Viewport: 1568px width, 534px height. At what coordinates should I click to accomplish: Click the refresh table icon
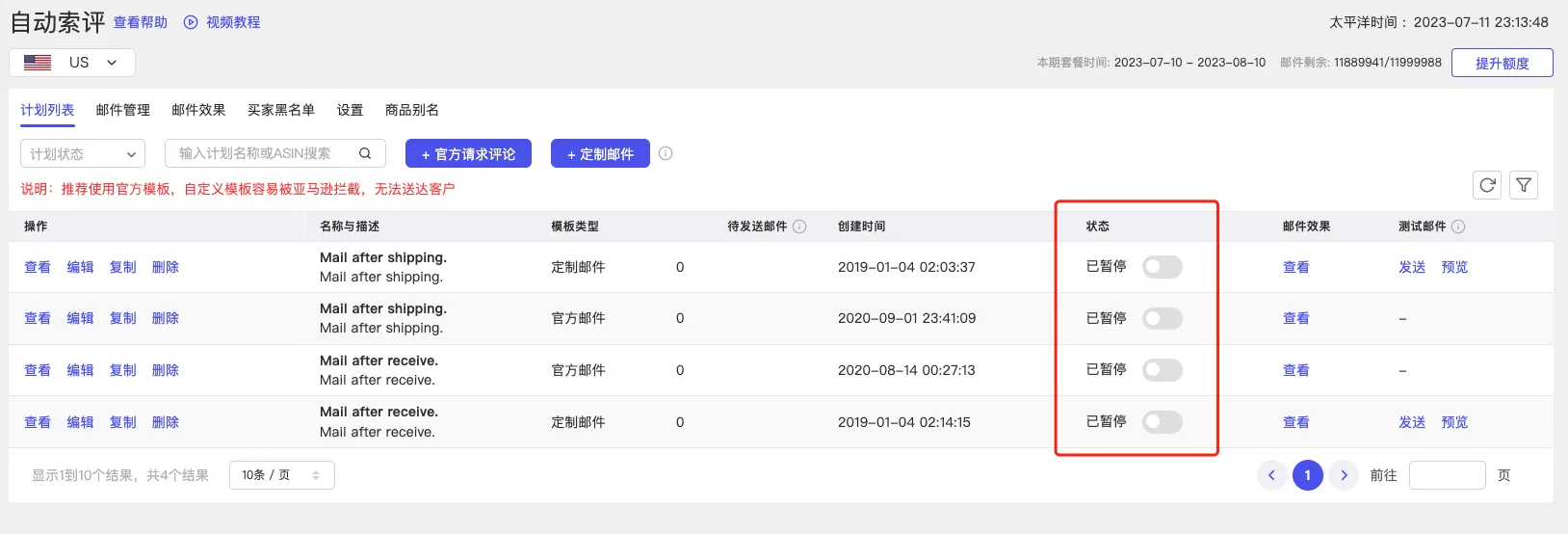(x=1487, y=185)
